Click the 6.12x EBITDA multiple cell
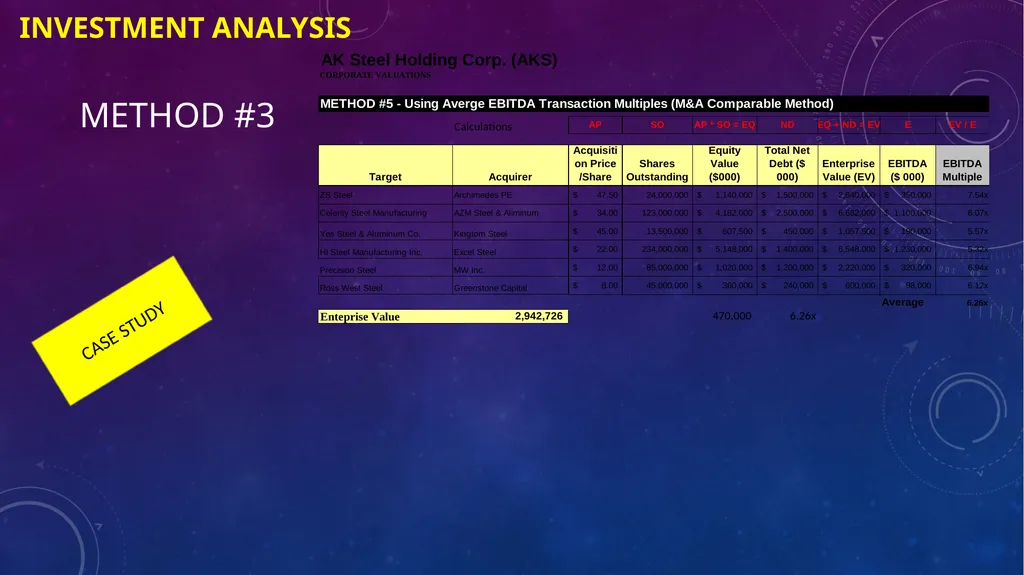 [x=962, y=286]
